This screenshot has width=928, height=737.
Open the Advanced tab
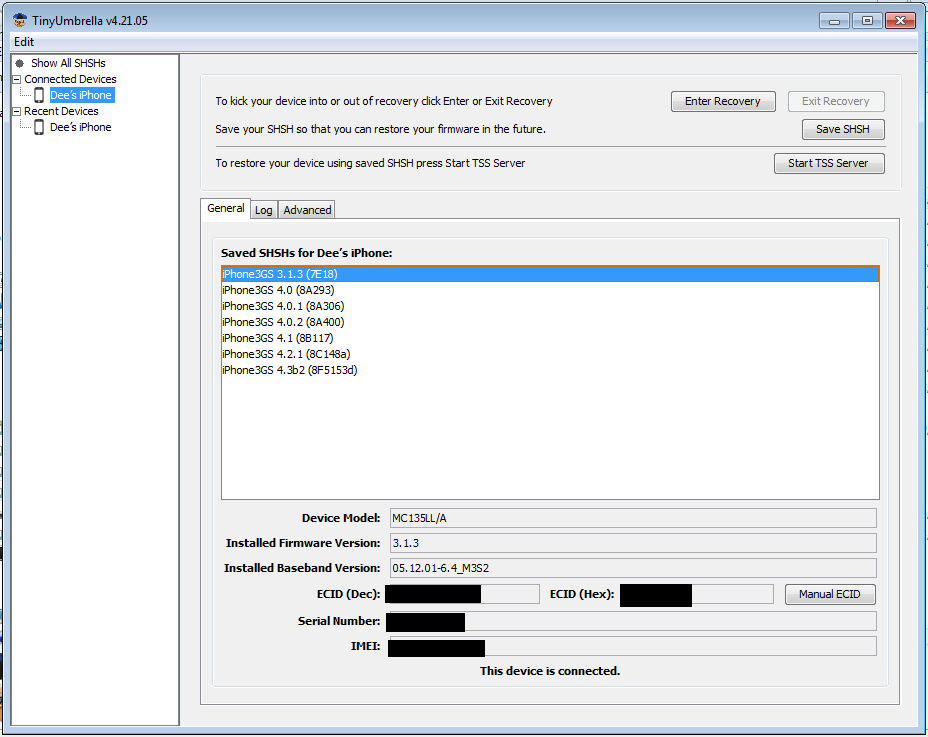(x=307, y=210)
